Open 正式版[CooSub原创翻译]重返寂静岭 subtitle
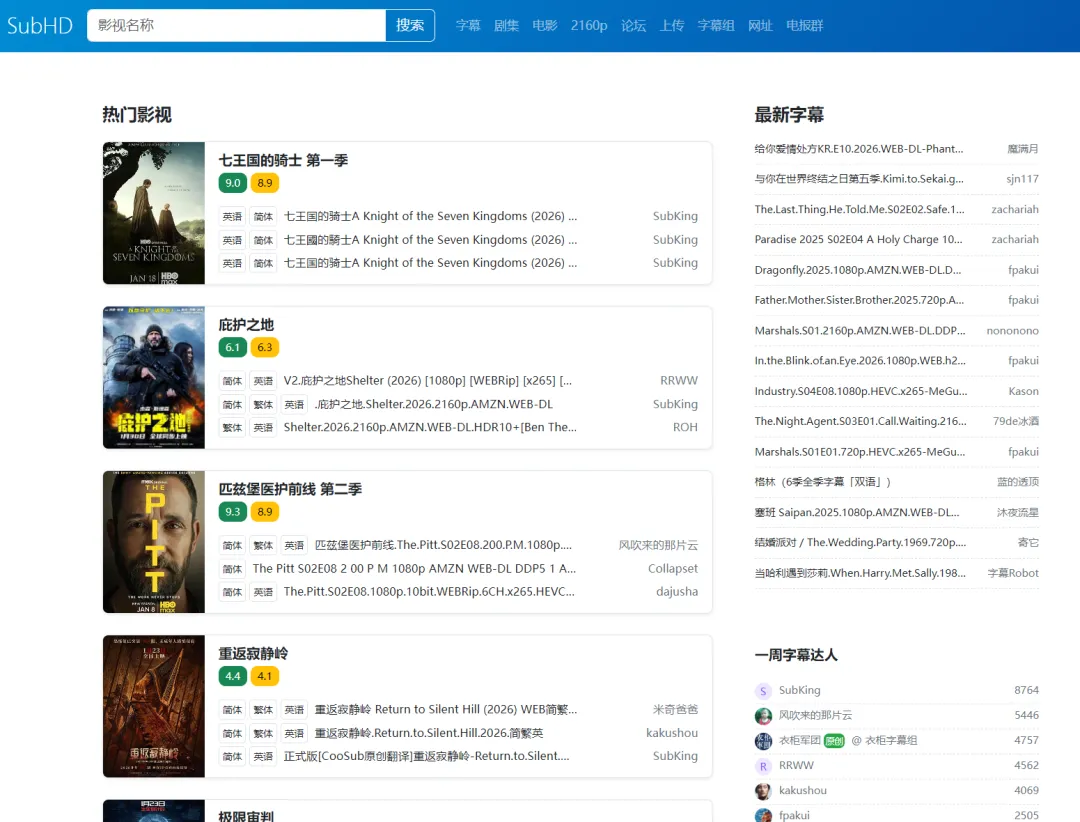The height and width of the screenshot is (822, 1080). [427, 756]
